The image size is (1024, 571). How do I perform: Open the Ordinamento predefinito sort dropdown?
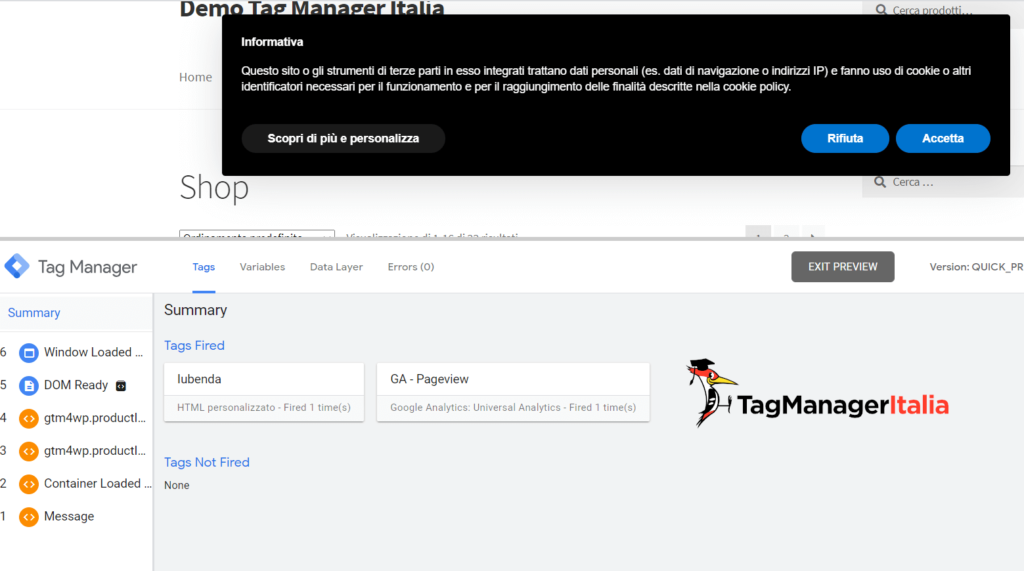pos(257,234)
